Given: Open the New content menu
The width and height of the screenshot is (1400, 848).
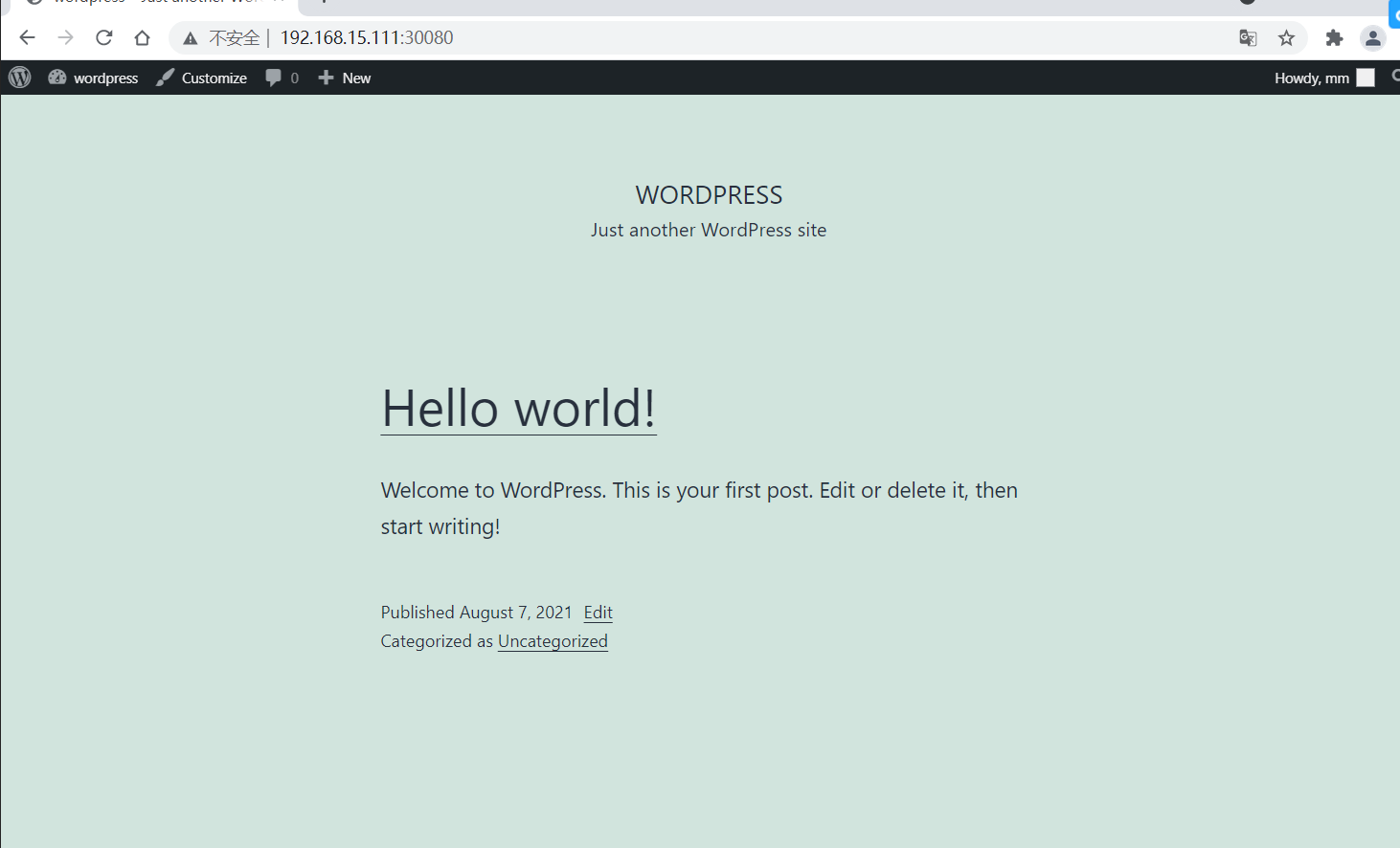Looking at the screenshot, I should (x=345, y=78).
